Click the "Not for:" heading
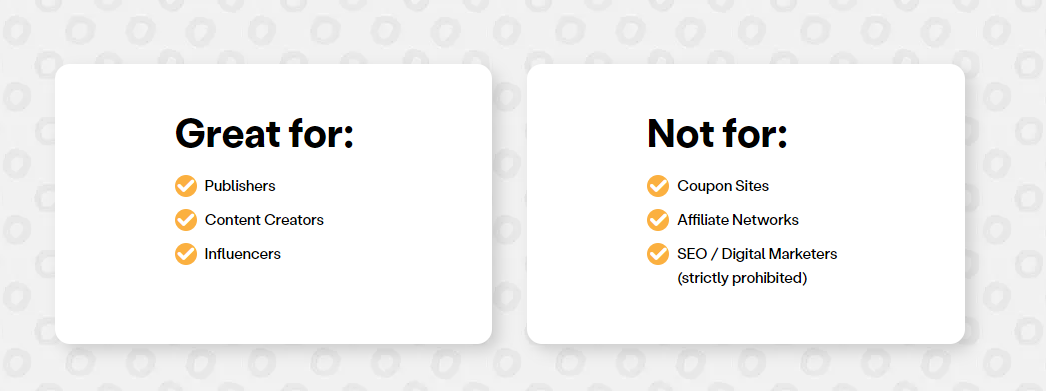Image resolution: width=1046 pixels, height=391 pixels. pos(717,133)
